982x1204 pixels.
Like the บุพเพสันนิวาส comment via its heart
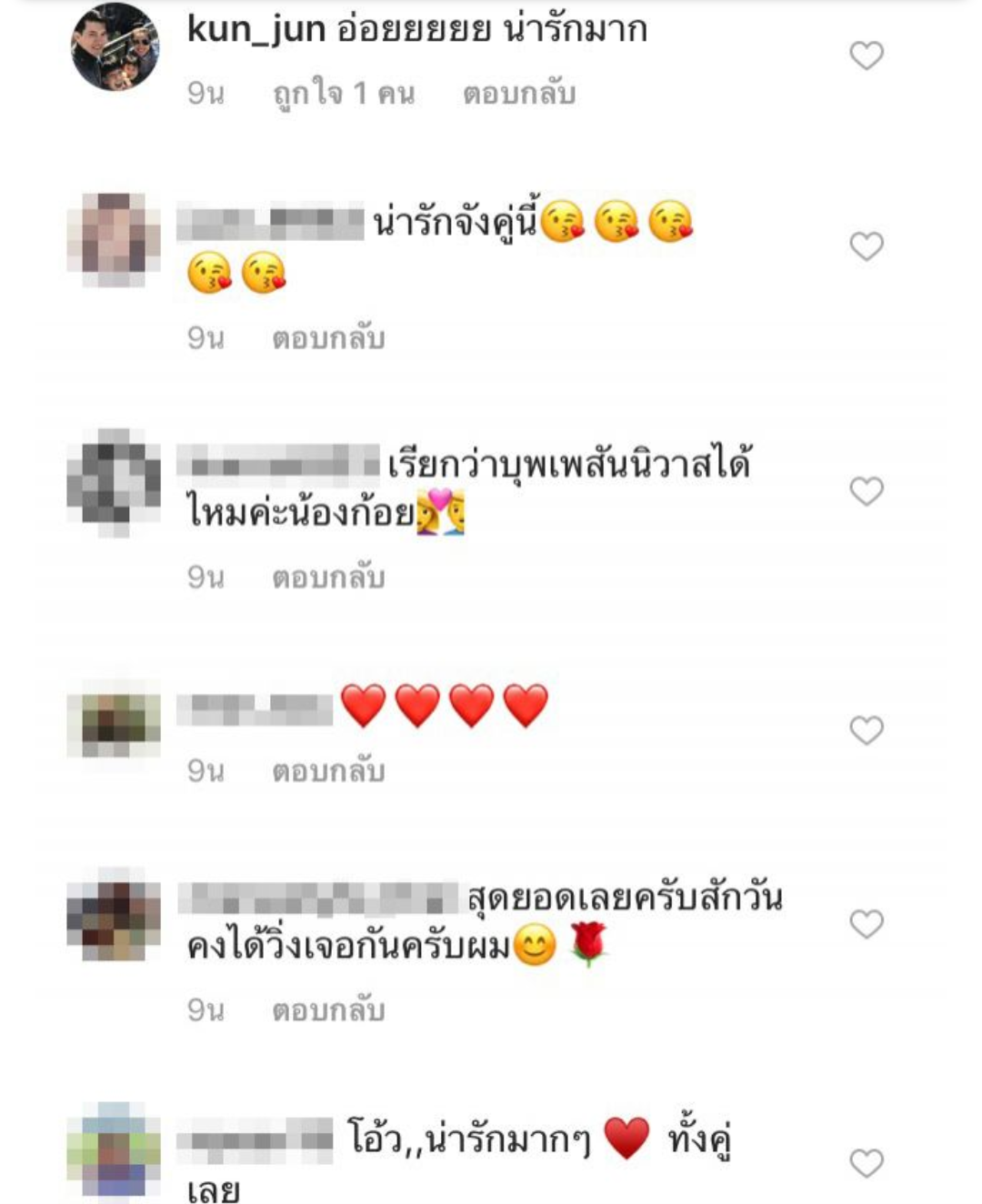[867, 491]
